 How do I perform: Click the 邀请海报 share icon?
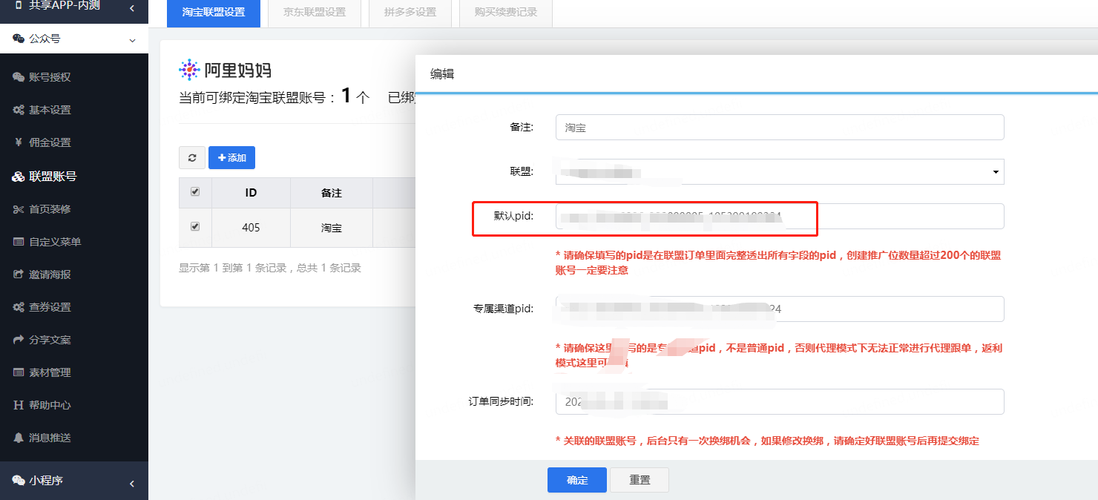18,275
